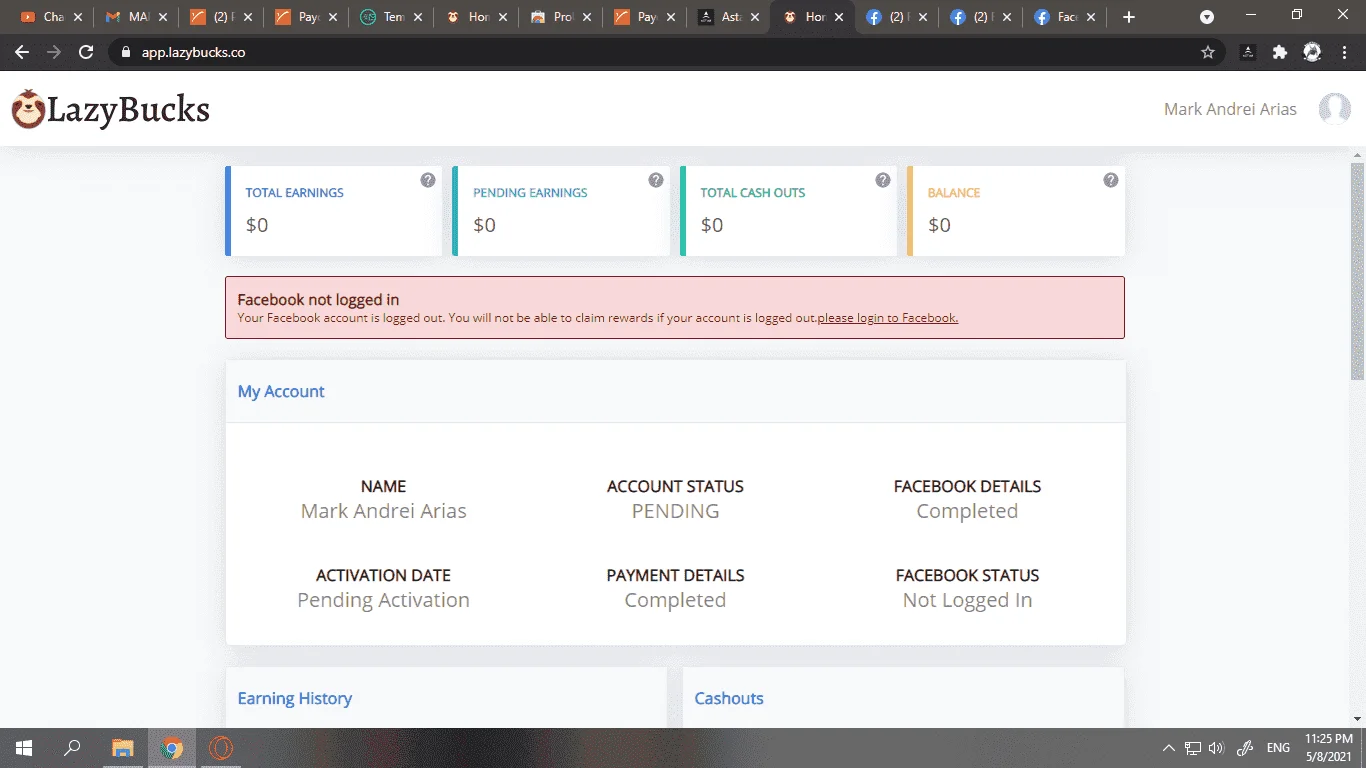Click the PENDING account status value
The height and width of the screenshot is (768, 1366).
click(x=675, y=511)
